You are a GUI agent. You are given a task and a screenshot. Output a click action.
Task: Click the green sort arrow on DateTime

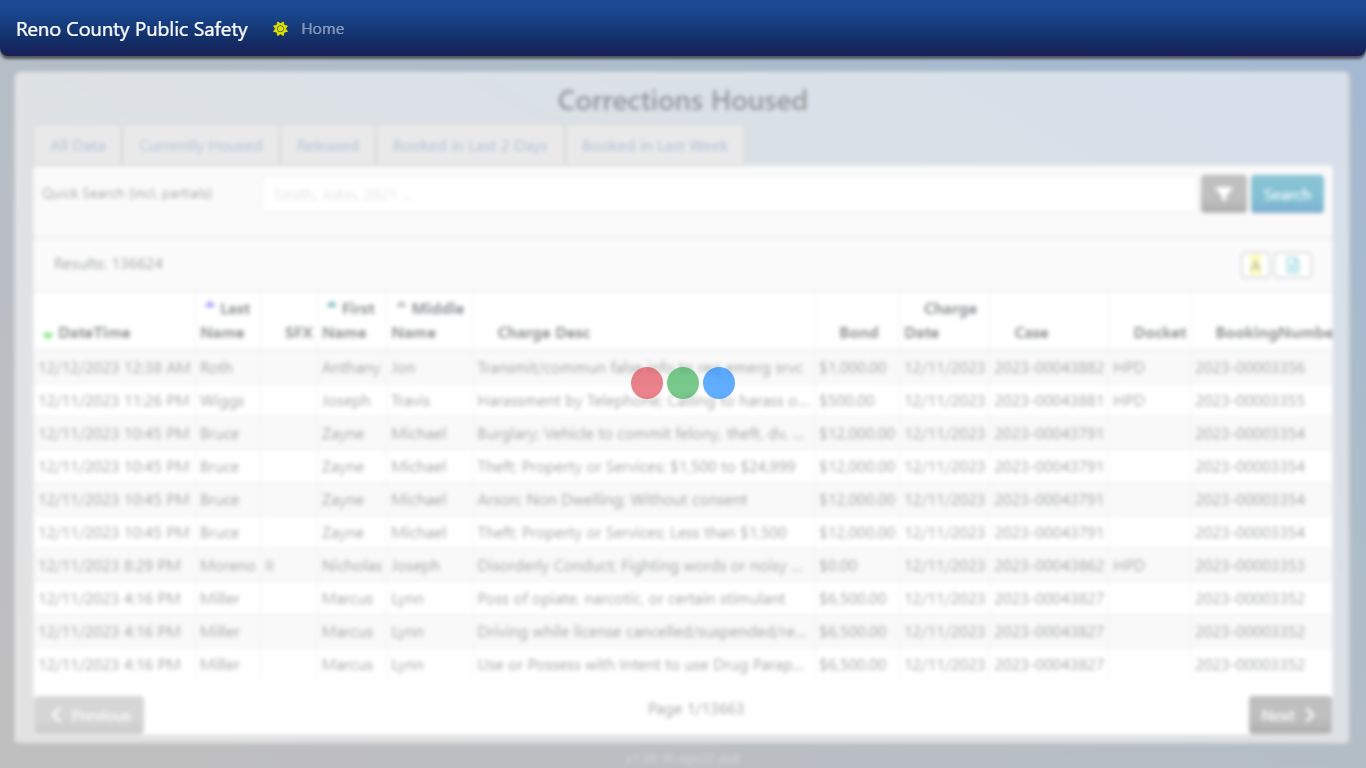point(47,334)
